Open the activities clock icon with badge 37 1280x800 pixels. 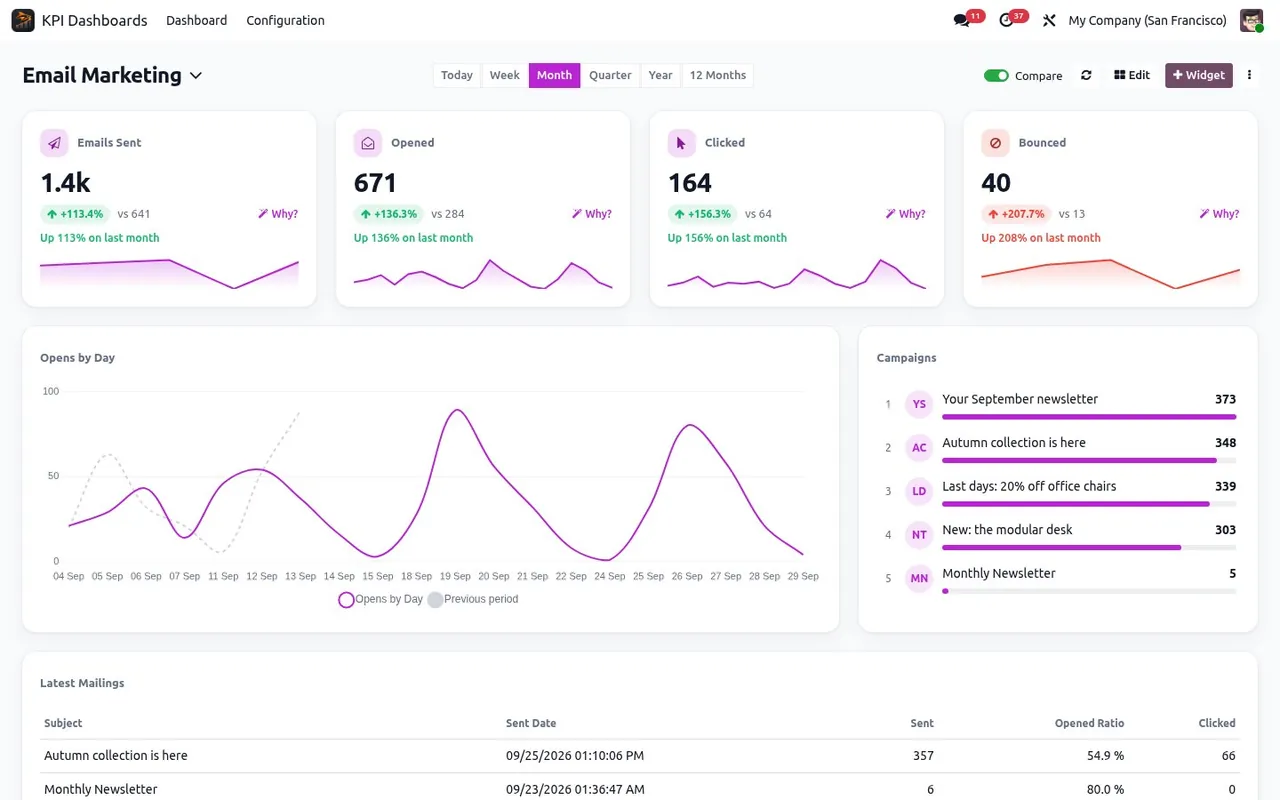pos(1006,20)
